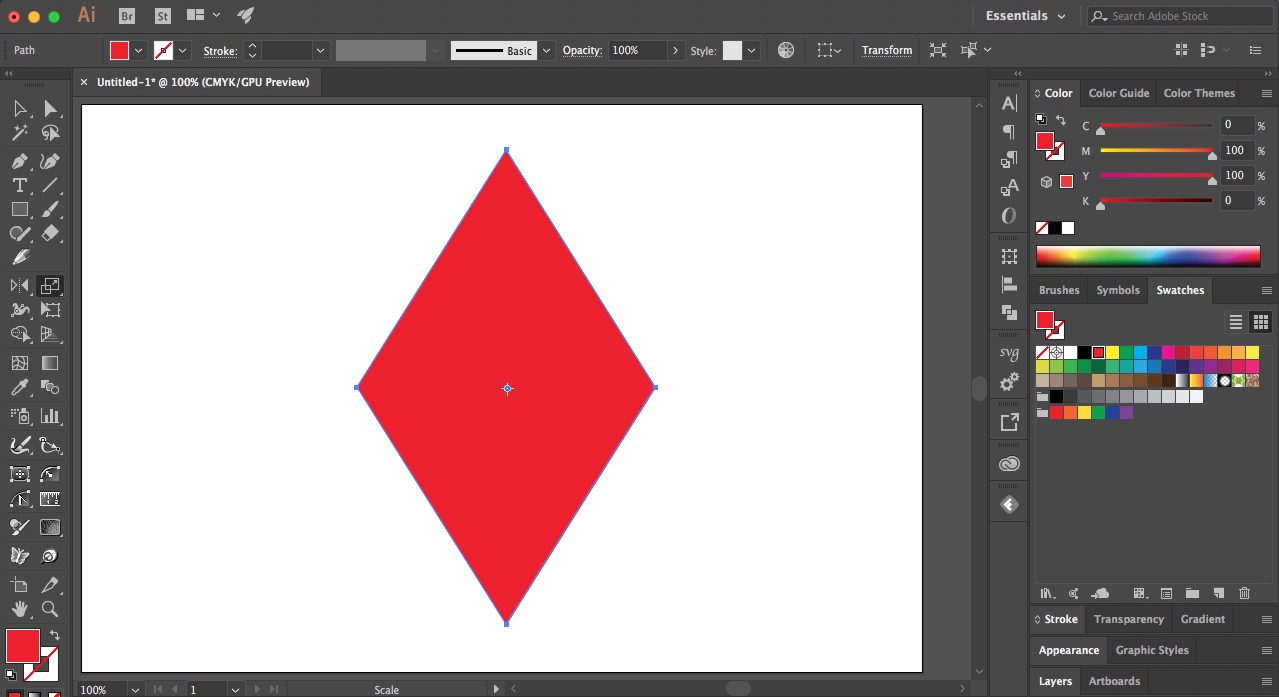
Task: Pick the Eyedropper tool
Action: tap(20, 387)
